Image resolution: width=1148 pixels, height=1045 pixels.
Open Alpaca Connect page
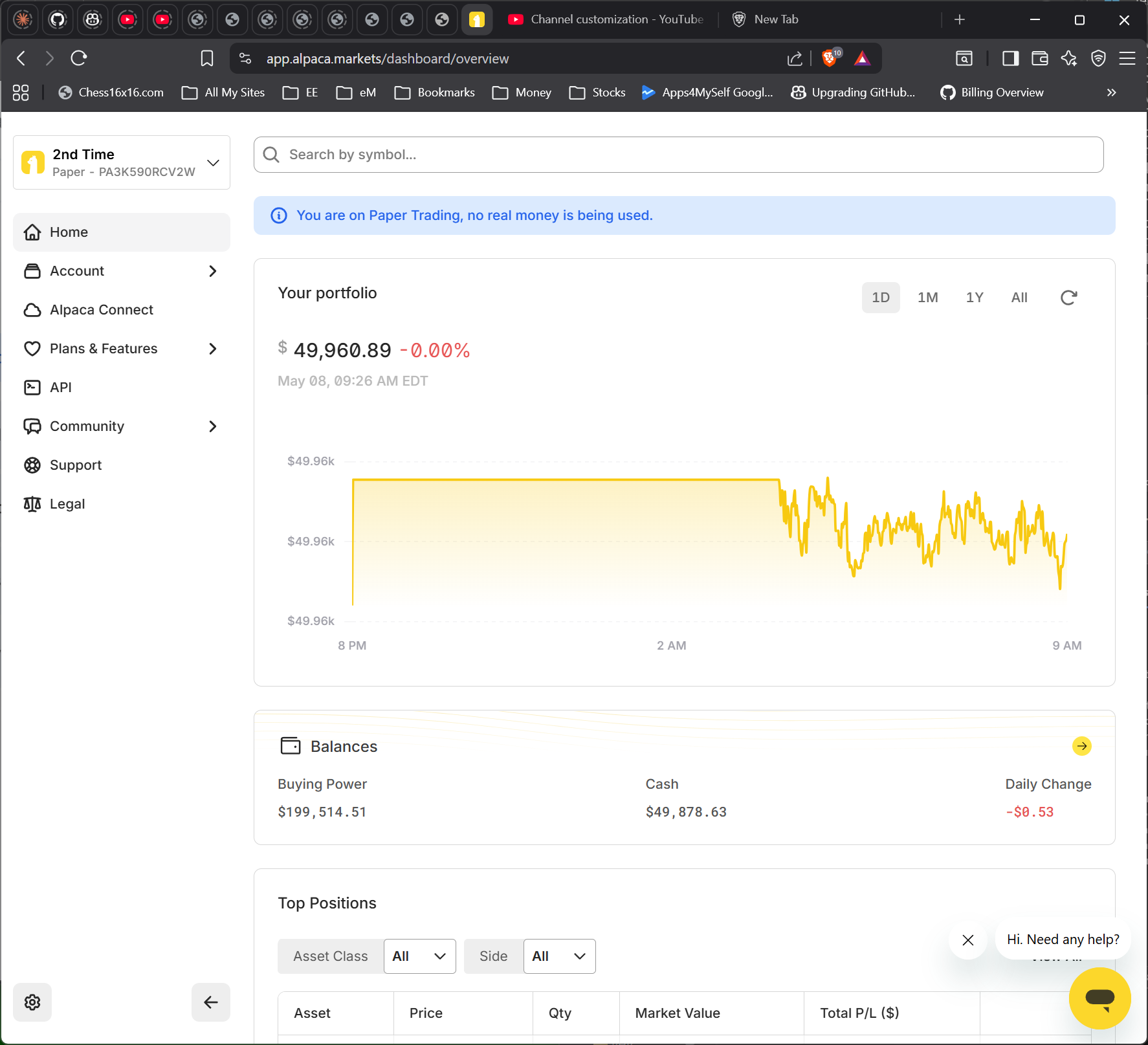(x=122, y=310)
